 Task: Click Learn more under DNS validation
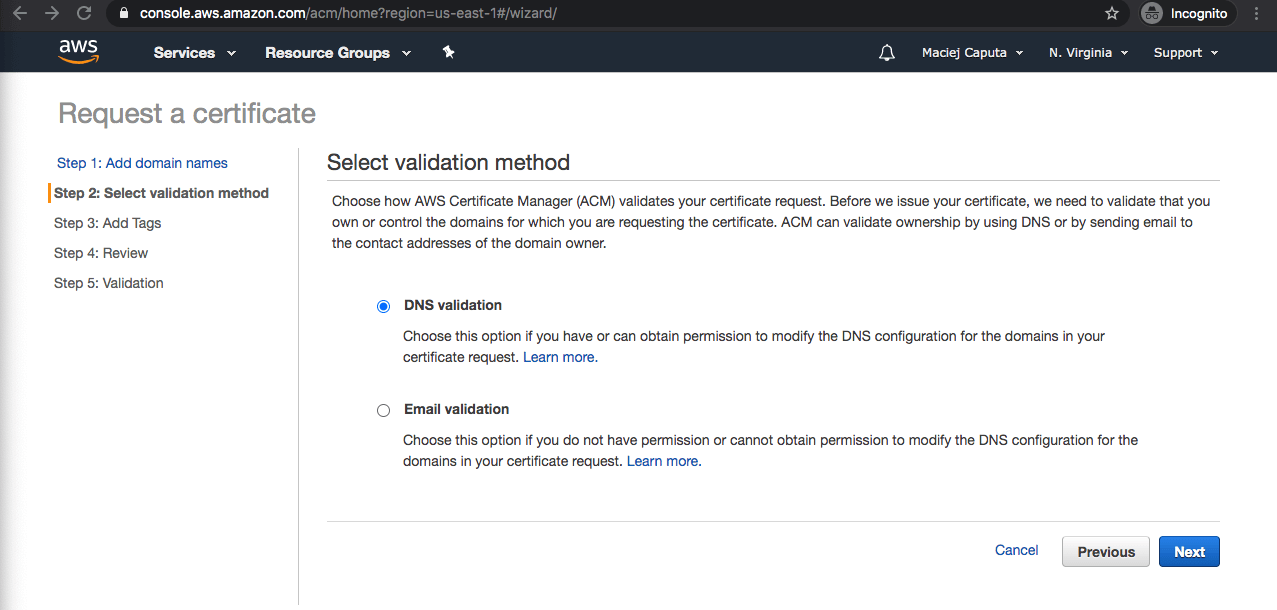click(559, 357)
